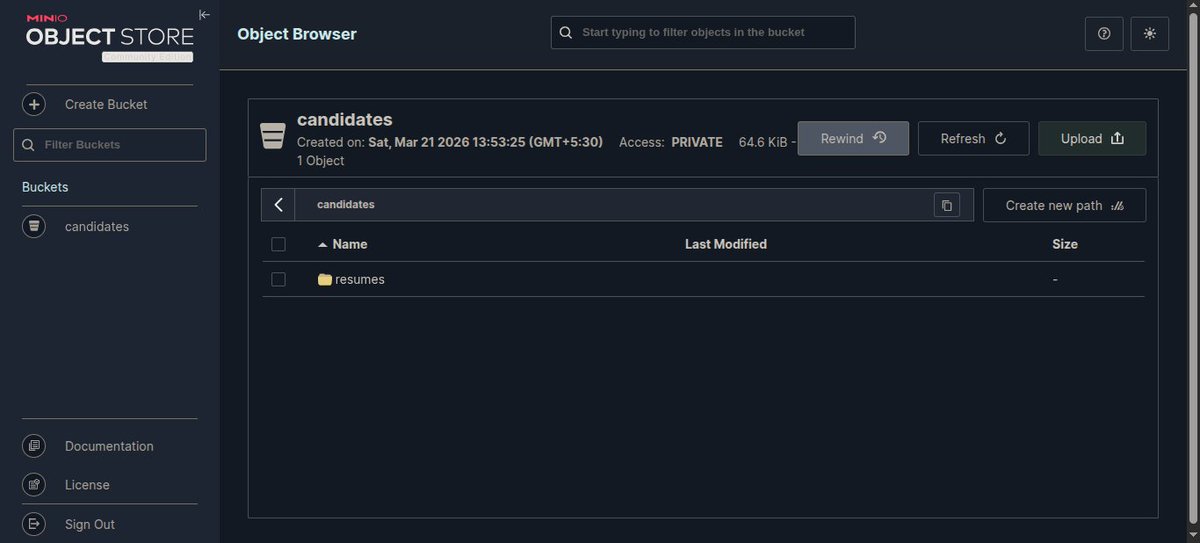
Task: Click the search magnifier in the object filter
Action: tap(566, 32)
